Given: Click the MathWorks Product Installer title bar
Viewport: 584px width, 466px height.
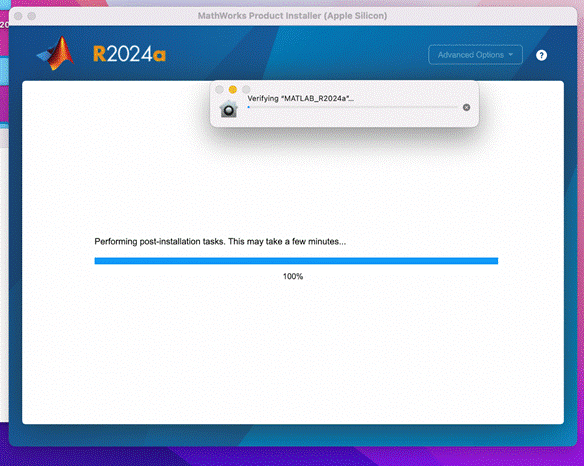Looking at the screenshot, I should pos(292,16).
